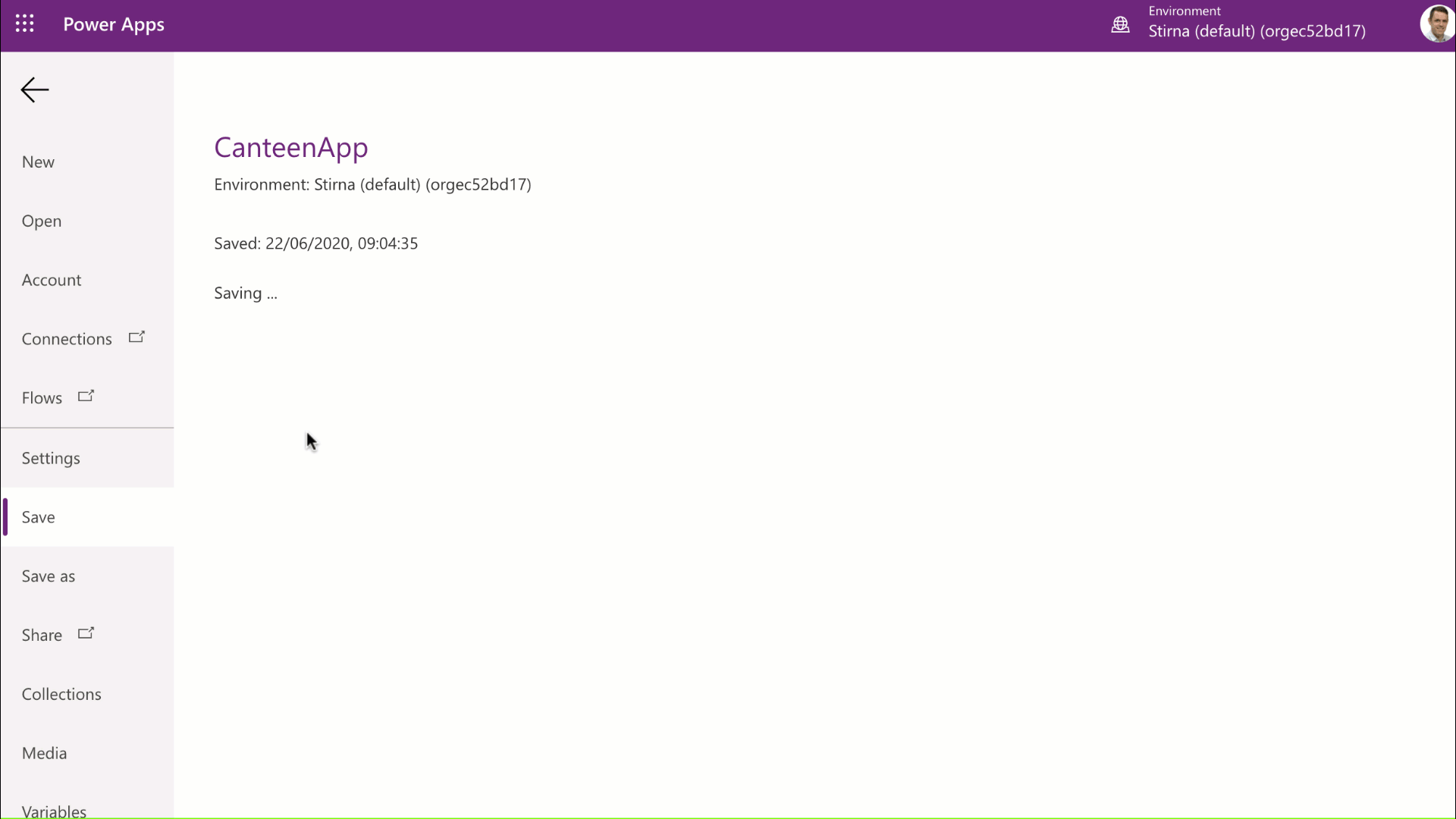The image size is (1456, 819).
Task: Open Settings menu item
Action: (87, 458)
